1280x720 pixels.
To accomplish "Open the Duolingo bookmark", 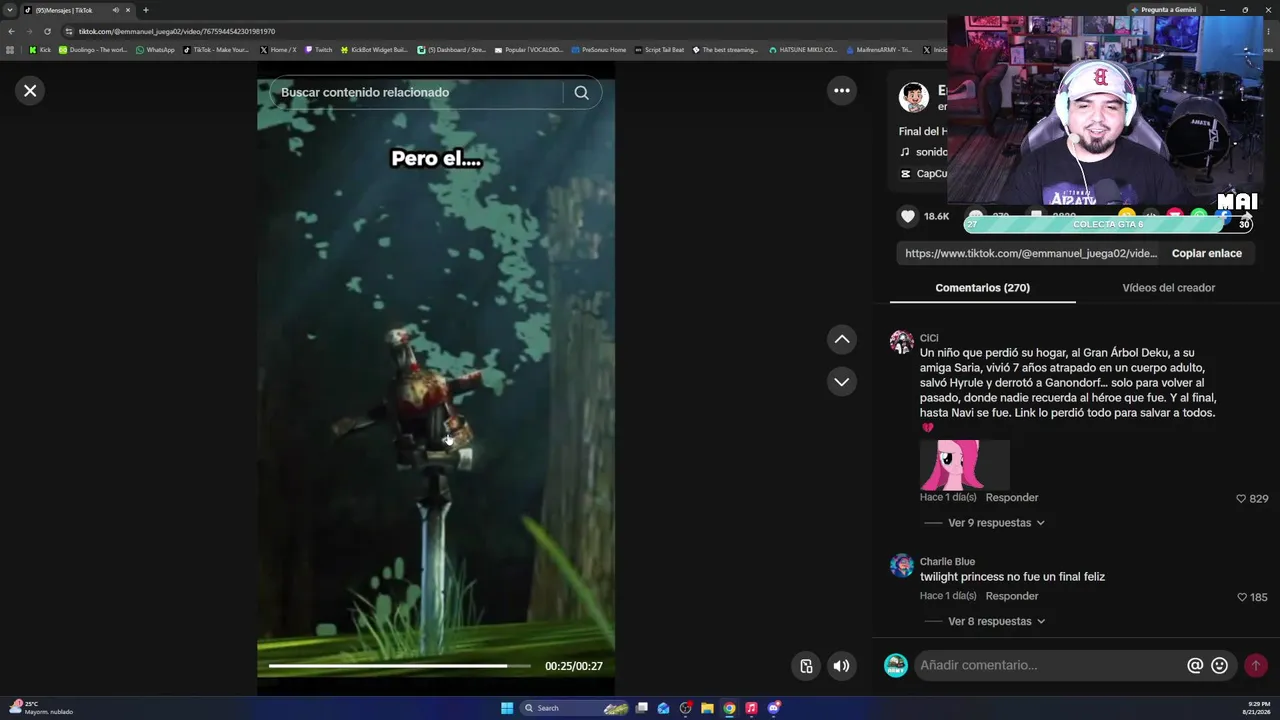I will tap(93, 49).
